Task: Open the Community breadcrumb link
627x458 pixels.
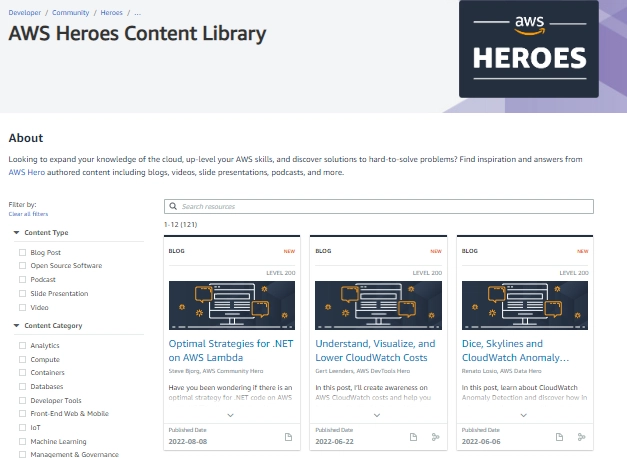Action: (70, 13)
